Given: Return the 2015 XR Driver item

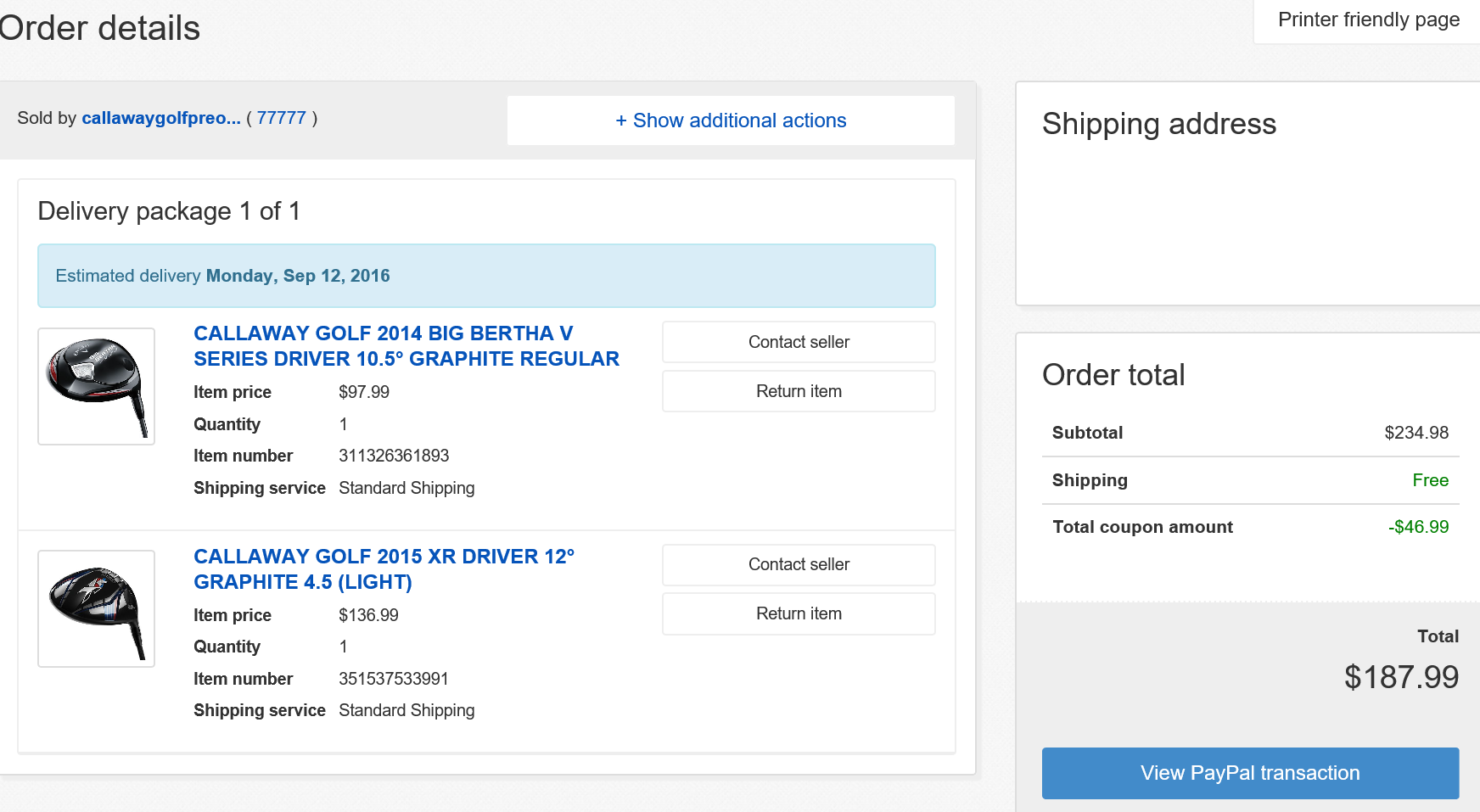Looking at the screenshot, I should pyautogui.click(x=799, y=613).
